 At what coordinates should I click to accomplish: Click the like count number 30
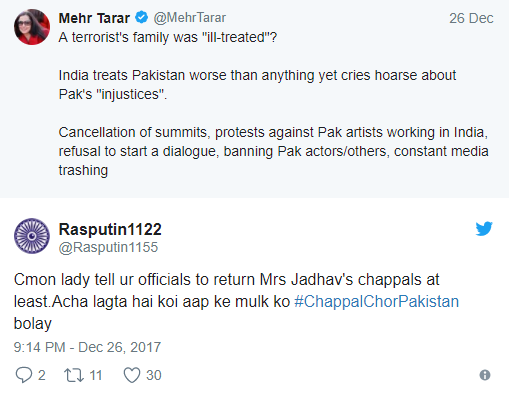click(154, 375)
